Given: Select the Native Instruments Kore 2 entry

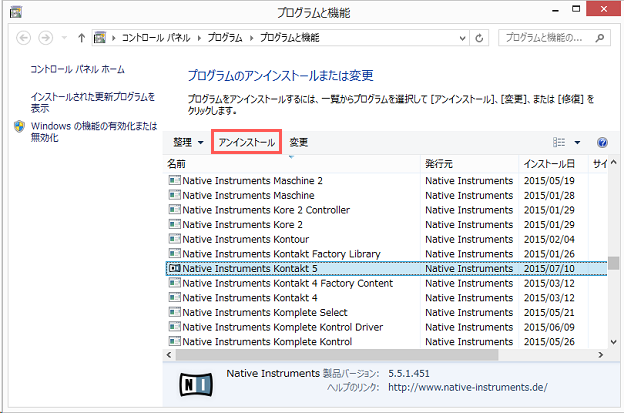Looking at the screenshot, I should tap(385, 225).
